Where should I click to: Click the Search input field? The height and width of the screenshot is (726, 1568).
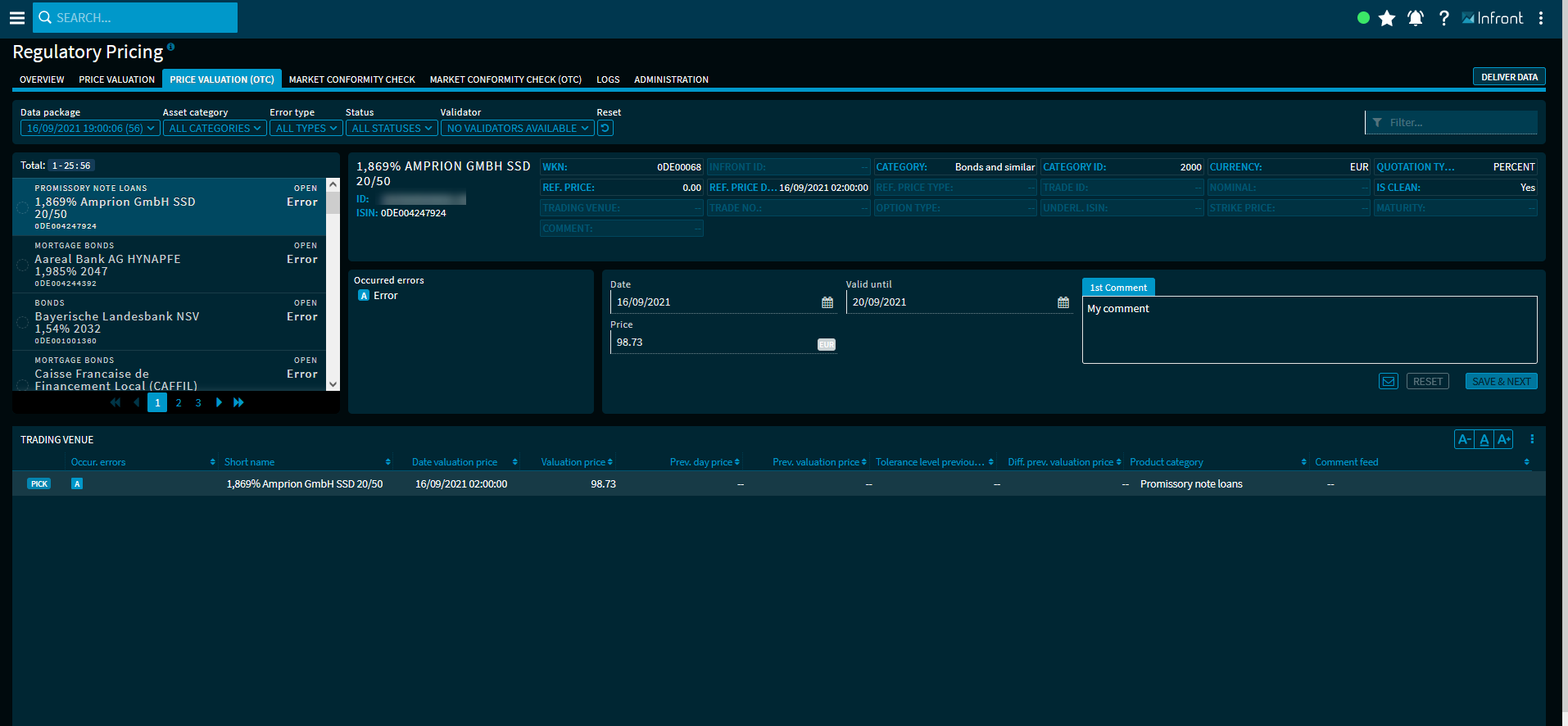pos(135,17)
